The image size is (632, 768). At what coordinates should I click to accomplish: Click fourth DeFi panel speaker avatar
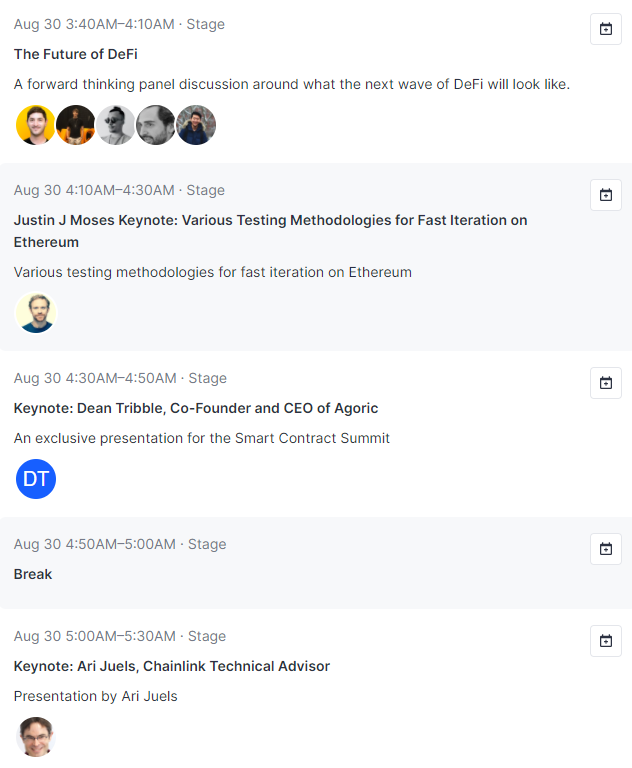click(x=156, y=125)
